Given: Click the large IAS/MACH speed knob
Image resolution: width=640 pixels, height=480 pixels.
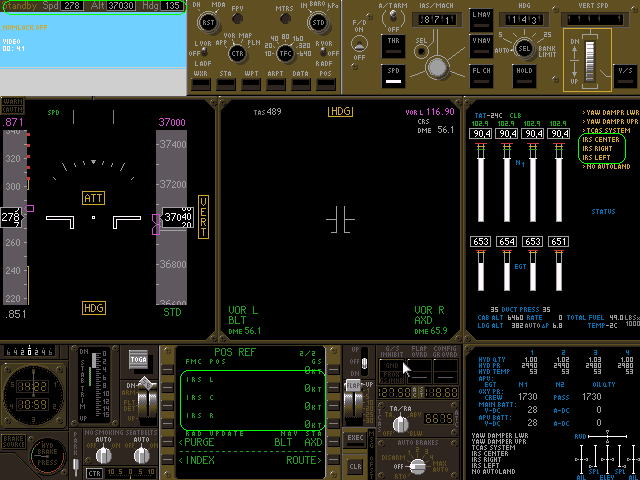Looking at the screenshot, I should [x=437, y=67].
